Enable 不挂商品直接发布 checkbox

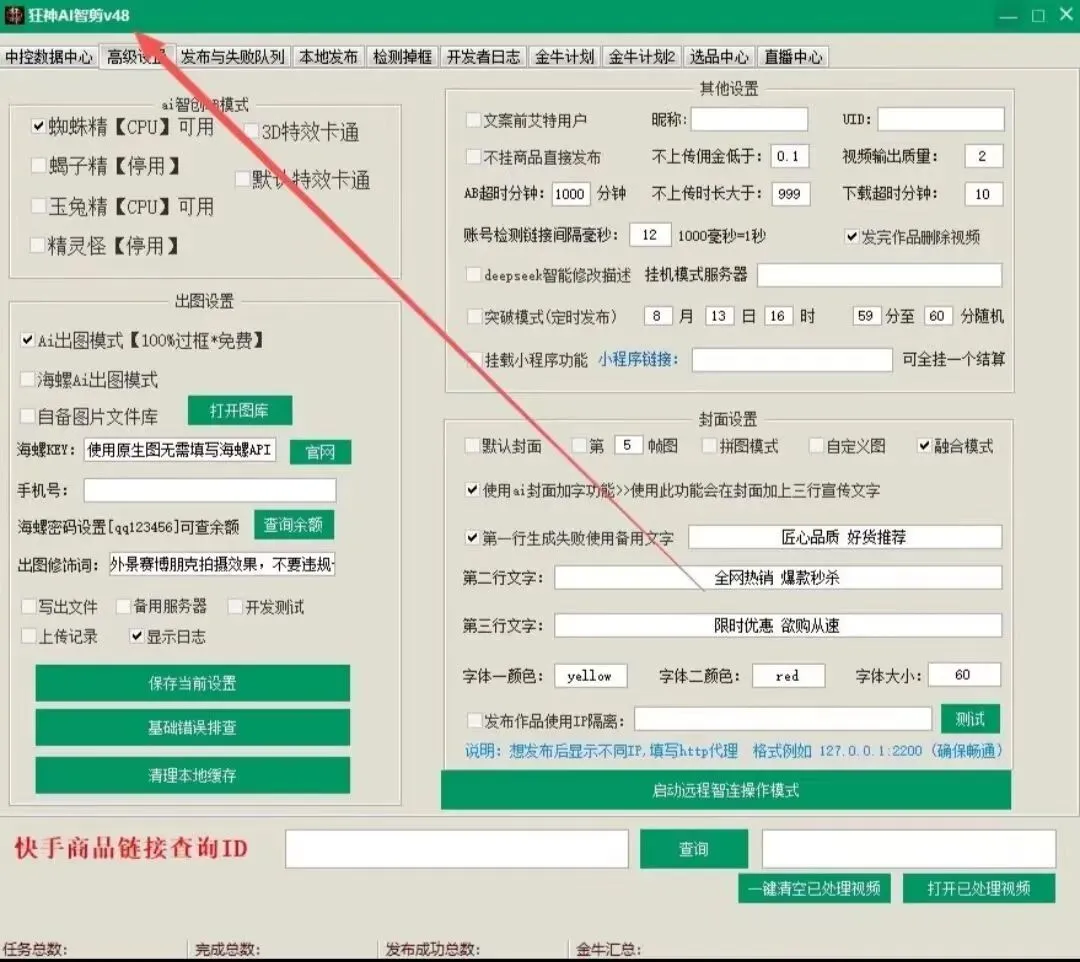pos(473,157)
